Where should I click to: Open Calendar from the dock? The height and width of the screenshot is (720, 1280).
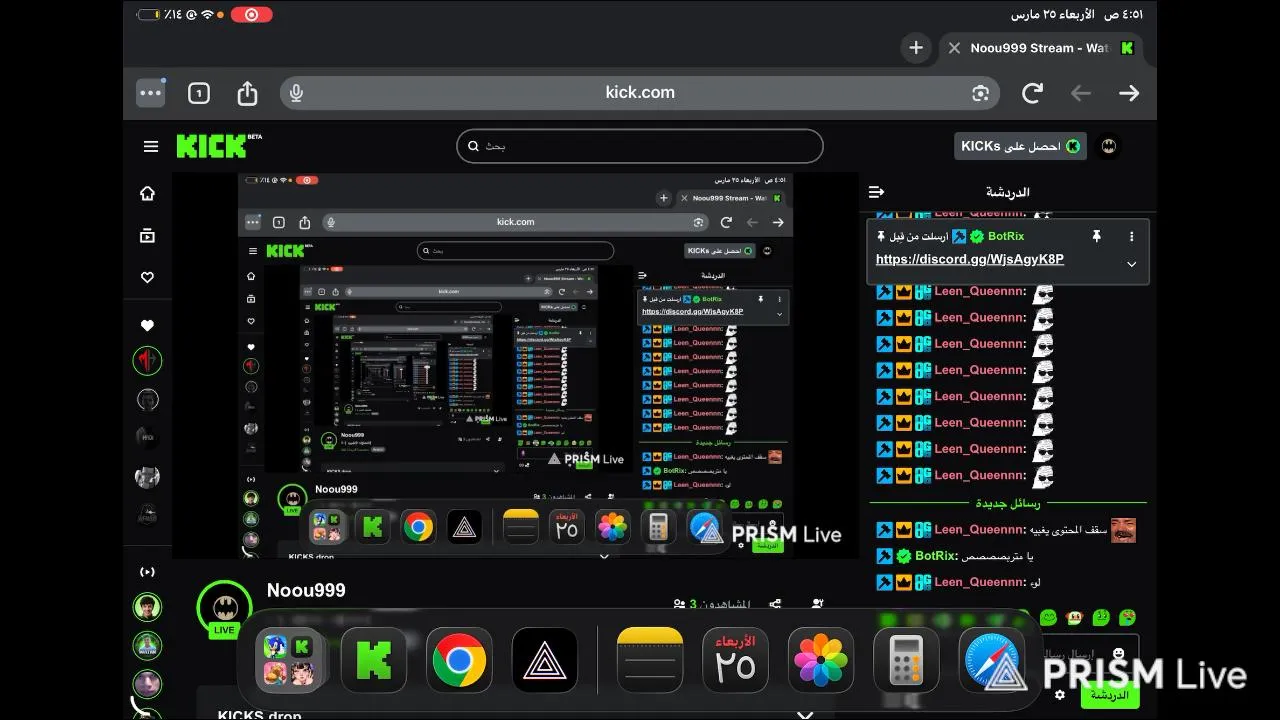(735, 661)
